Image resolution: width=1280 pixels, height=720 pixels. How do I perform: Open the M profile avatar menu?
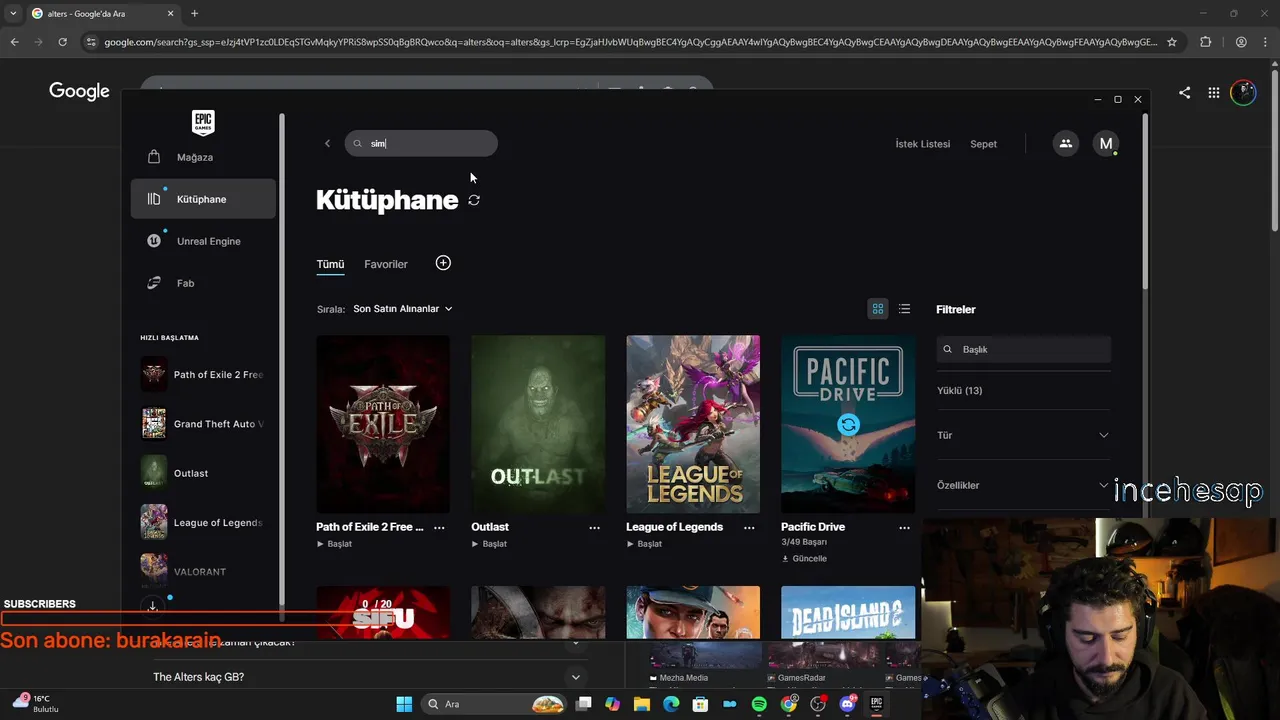(x=1106, y=144)
